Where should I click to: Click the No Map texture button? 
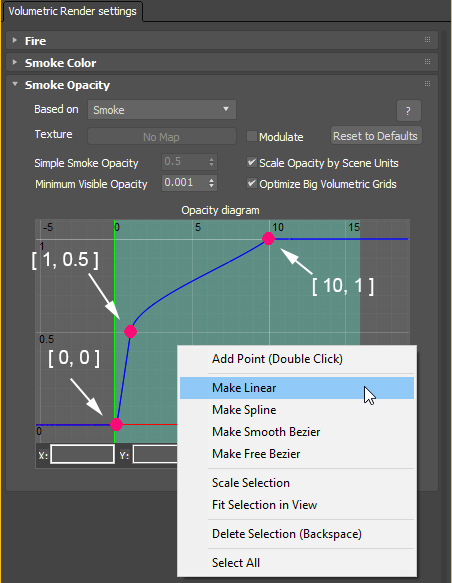coord(162,136)
